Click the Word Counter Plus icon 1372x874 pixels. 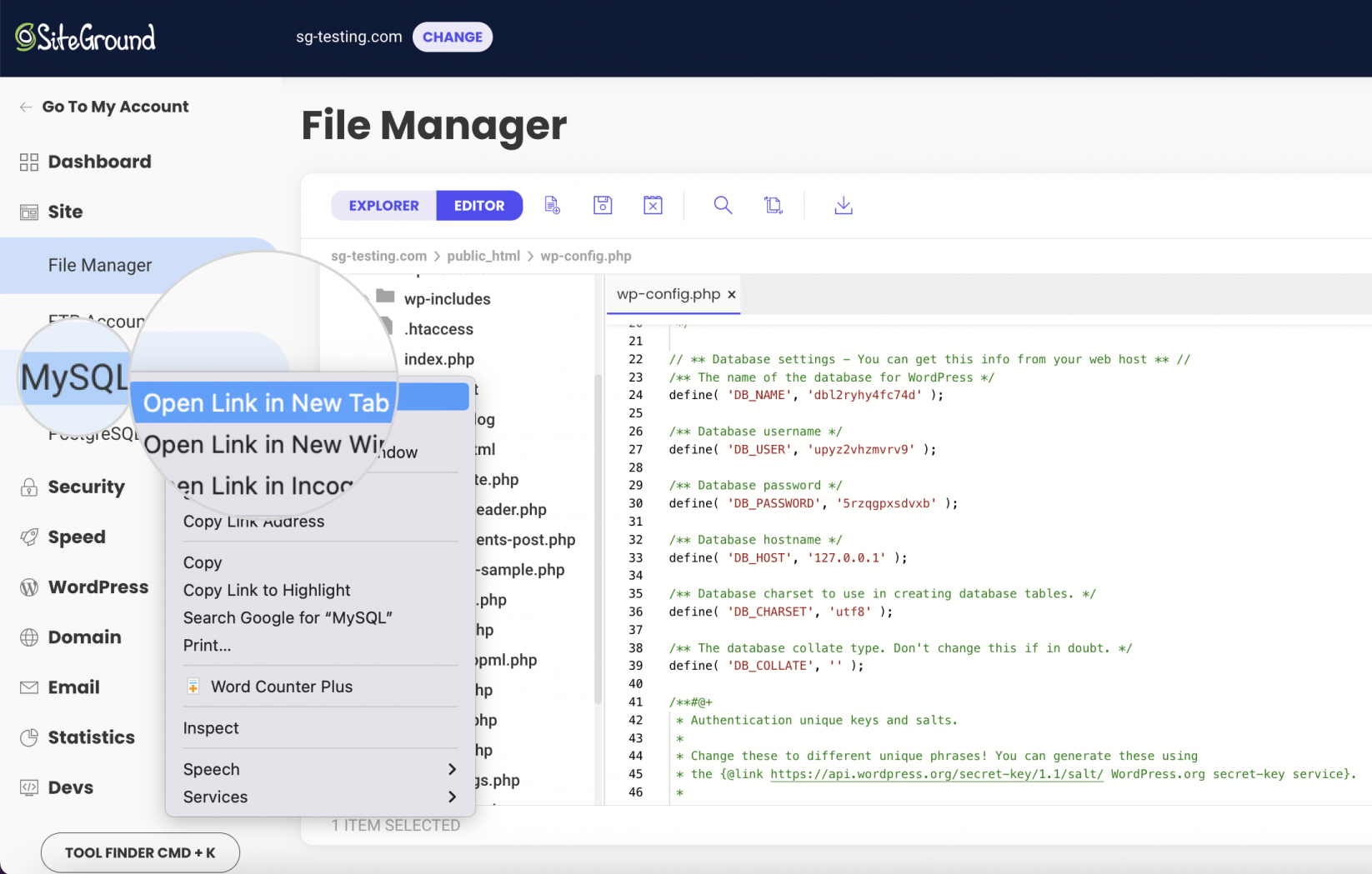click(193, 687)
